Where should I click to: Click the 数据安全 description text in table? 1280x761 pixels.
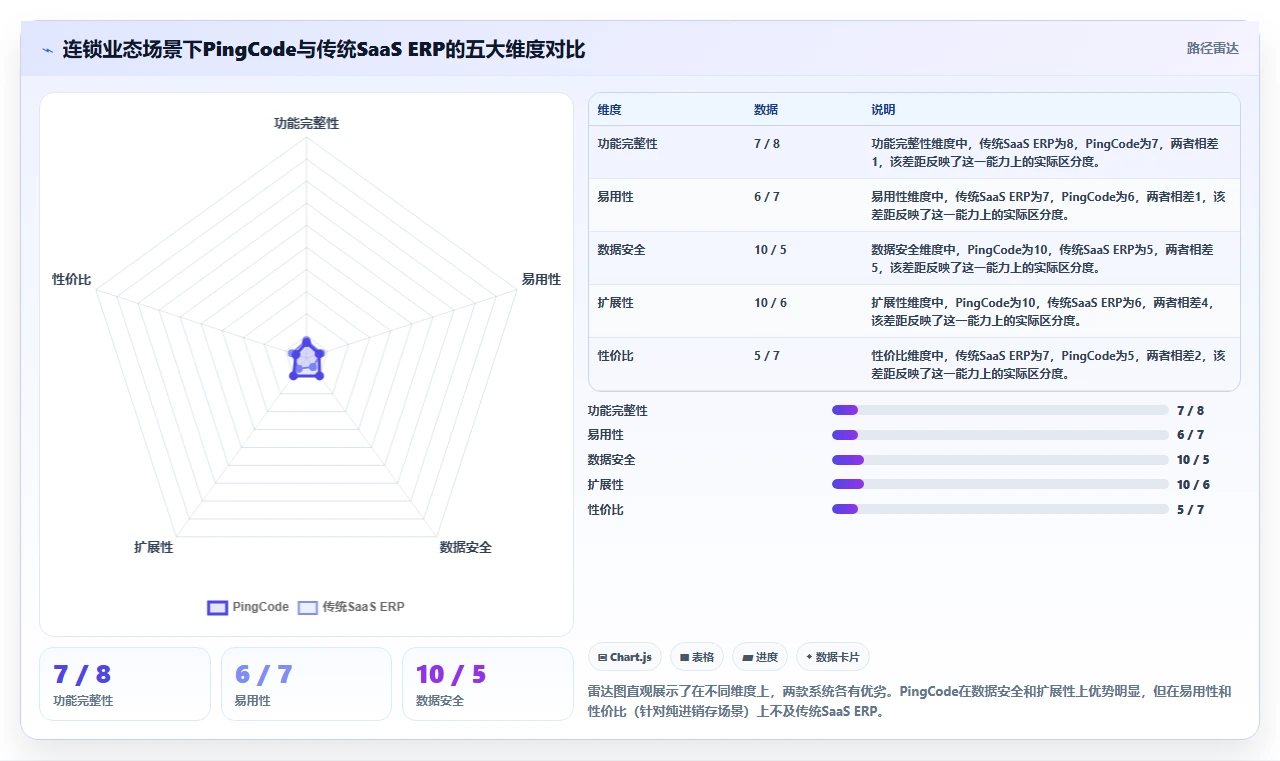tap(1042, 258)
